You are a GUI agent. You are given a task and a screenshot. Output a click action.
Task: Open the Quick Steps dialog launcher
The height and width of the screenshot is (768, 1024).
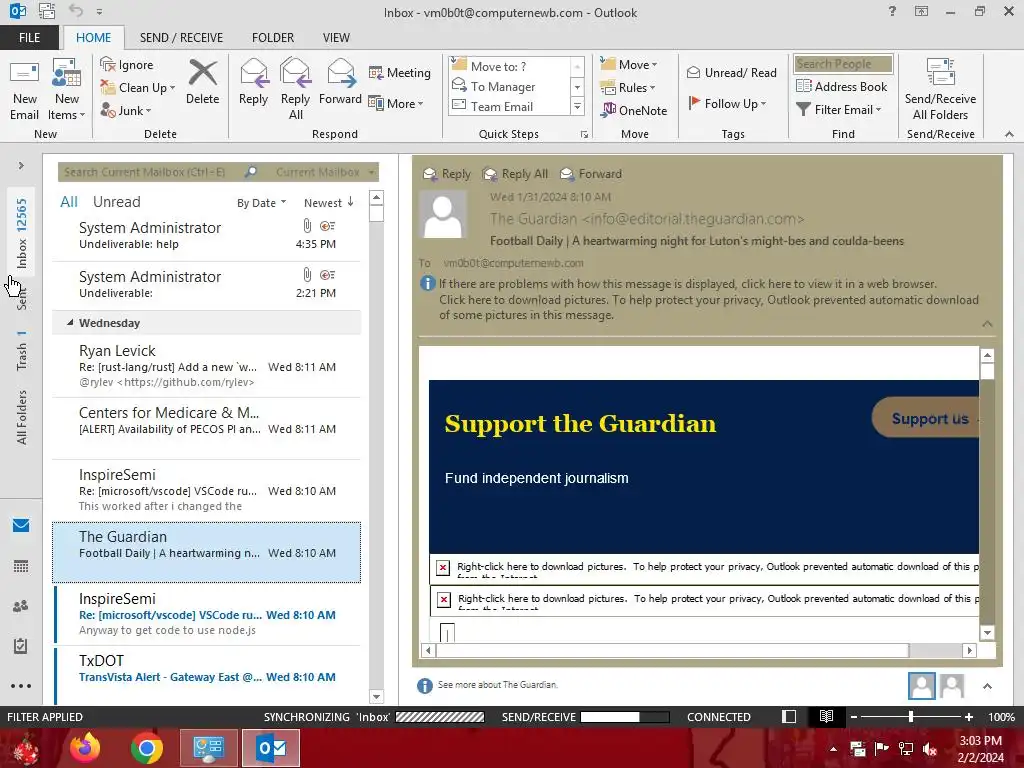pyautogui.click(x=584, y=135)
